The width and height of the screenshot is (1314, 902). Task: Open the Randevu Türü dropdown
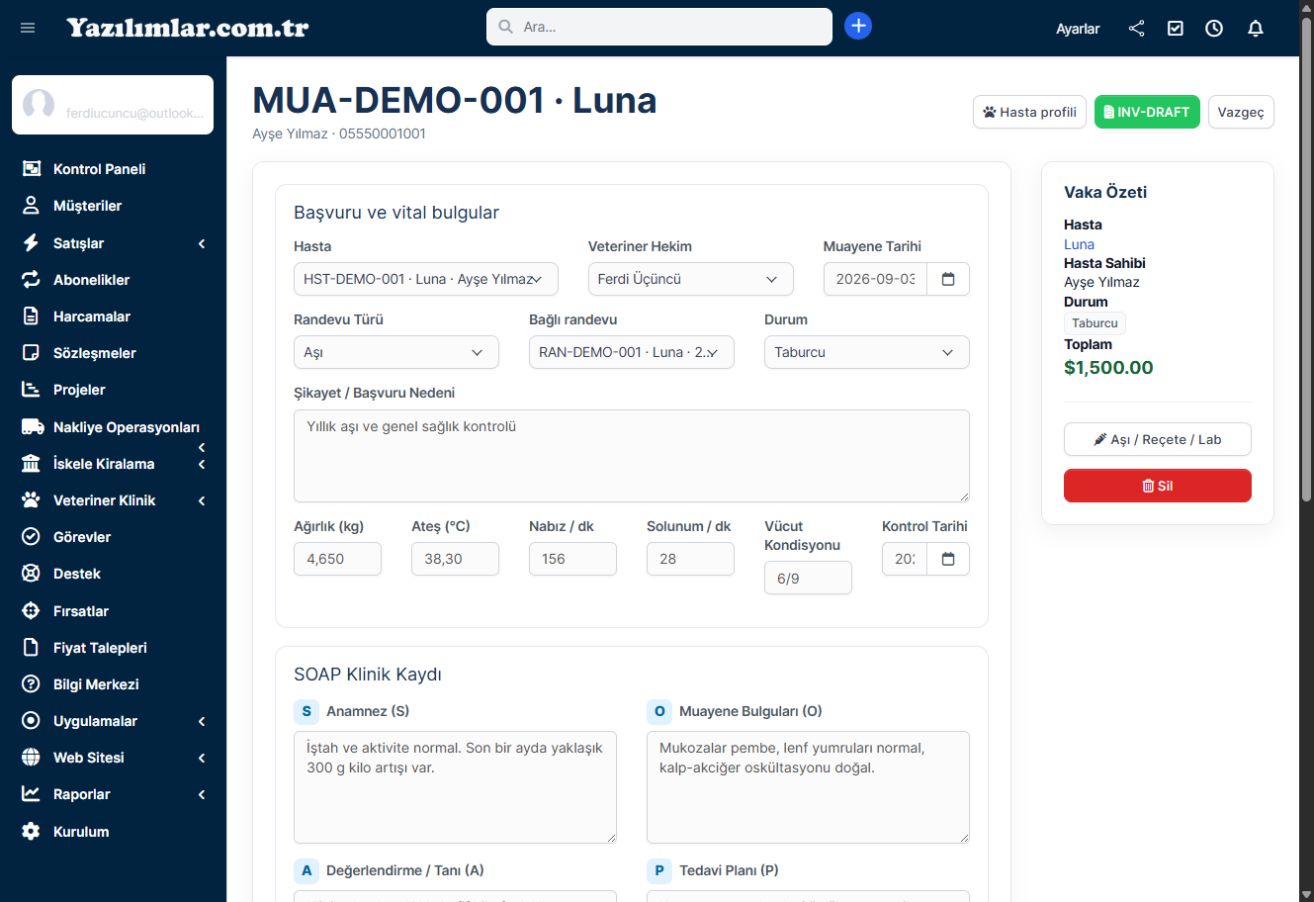[x=396, y=352]
